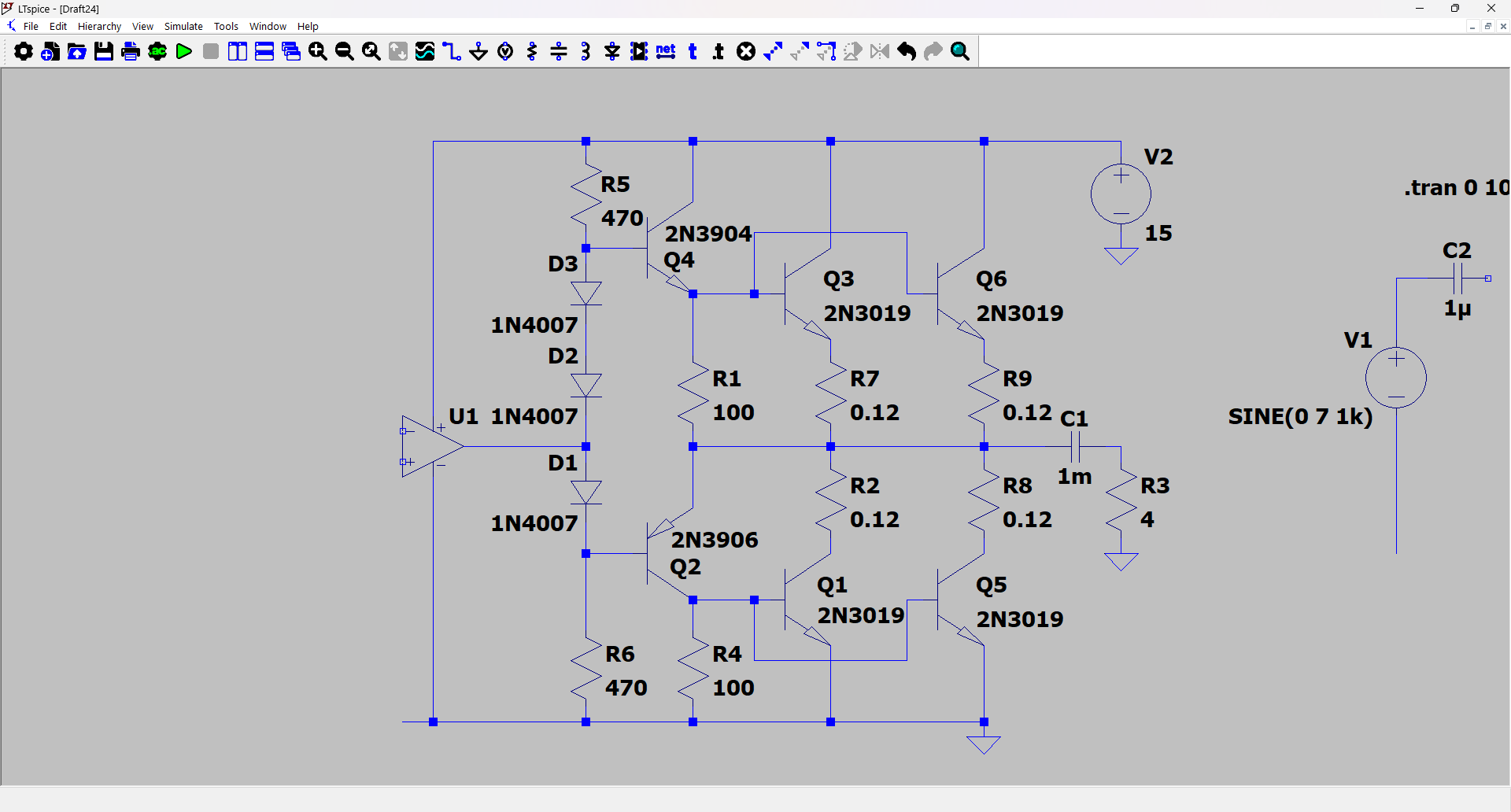Select the 1m capacitor value
1511x812 pixels.
(x=1074, y=476)
